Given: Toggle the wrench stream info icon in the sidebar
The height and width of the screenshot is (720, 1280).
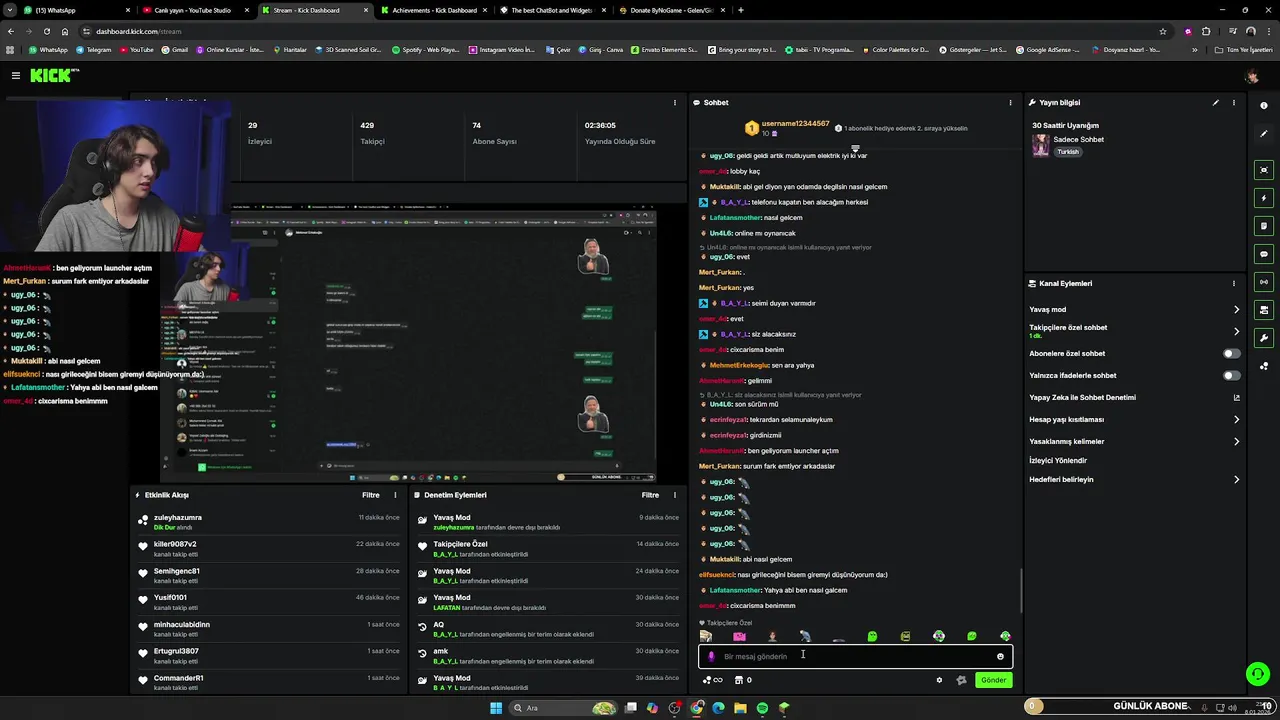Looking at the screenshot, I should [x=1264, y=338].
